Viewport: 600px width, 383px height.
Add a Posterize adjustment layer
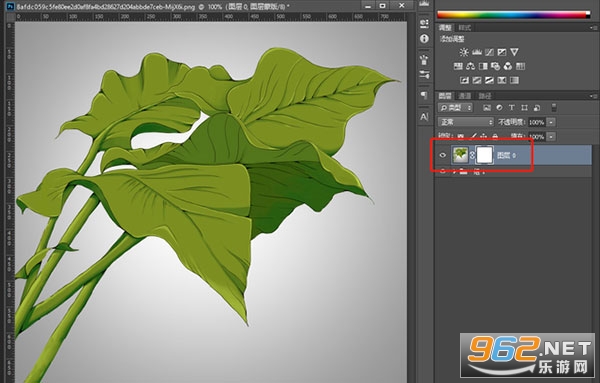[x=477, y=80]
